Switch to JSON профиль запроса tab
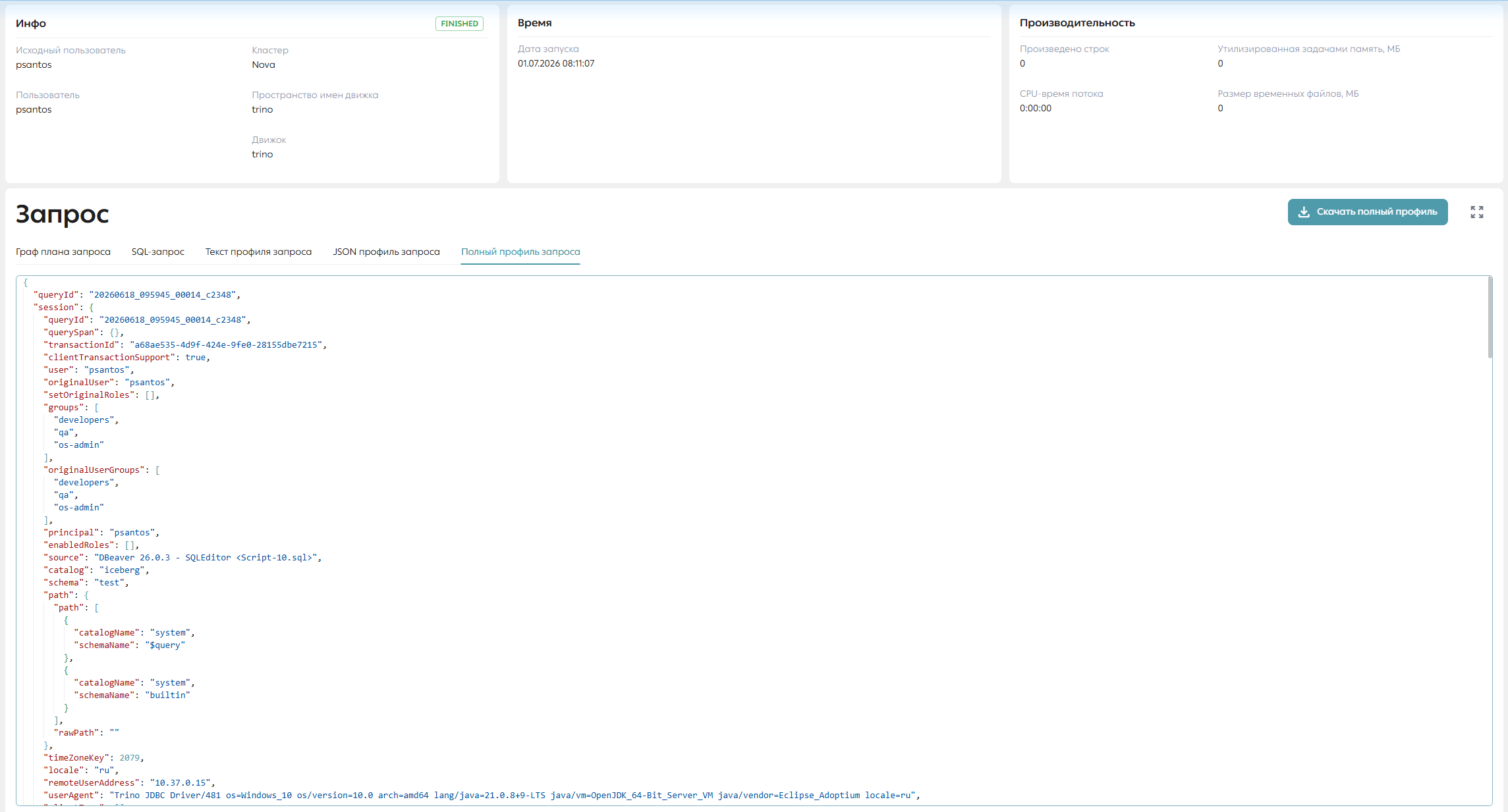This screenshot has height=812, width=1508. pyautogui.click(x=386, y=252)
